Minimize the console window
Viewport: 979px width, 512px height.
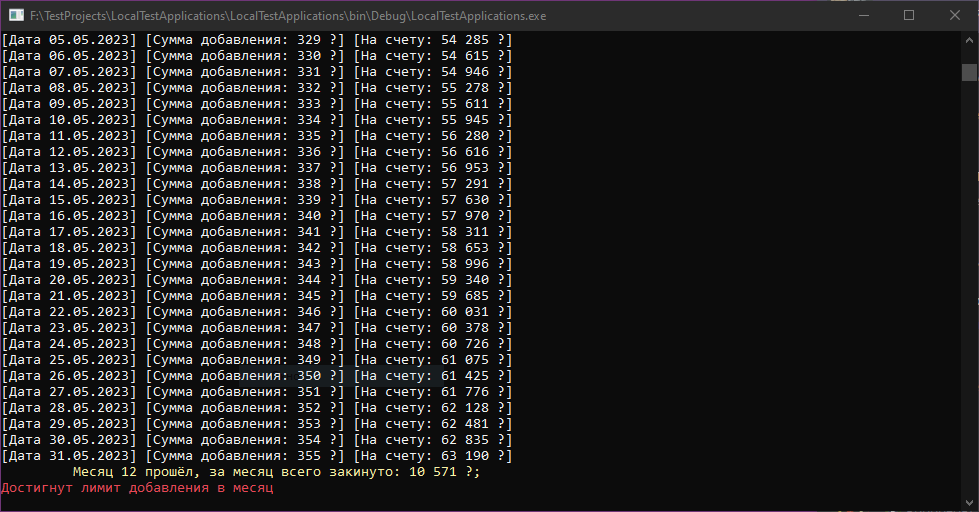pos(864,16)
